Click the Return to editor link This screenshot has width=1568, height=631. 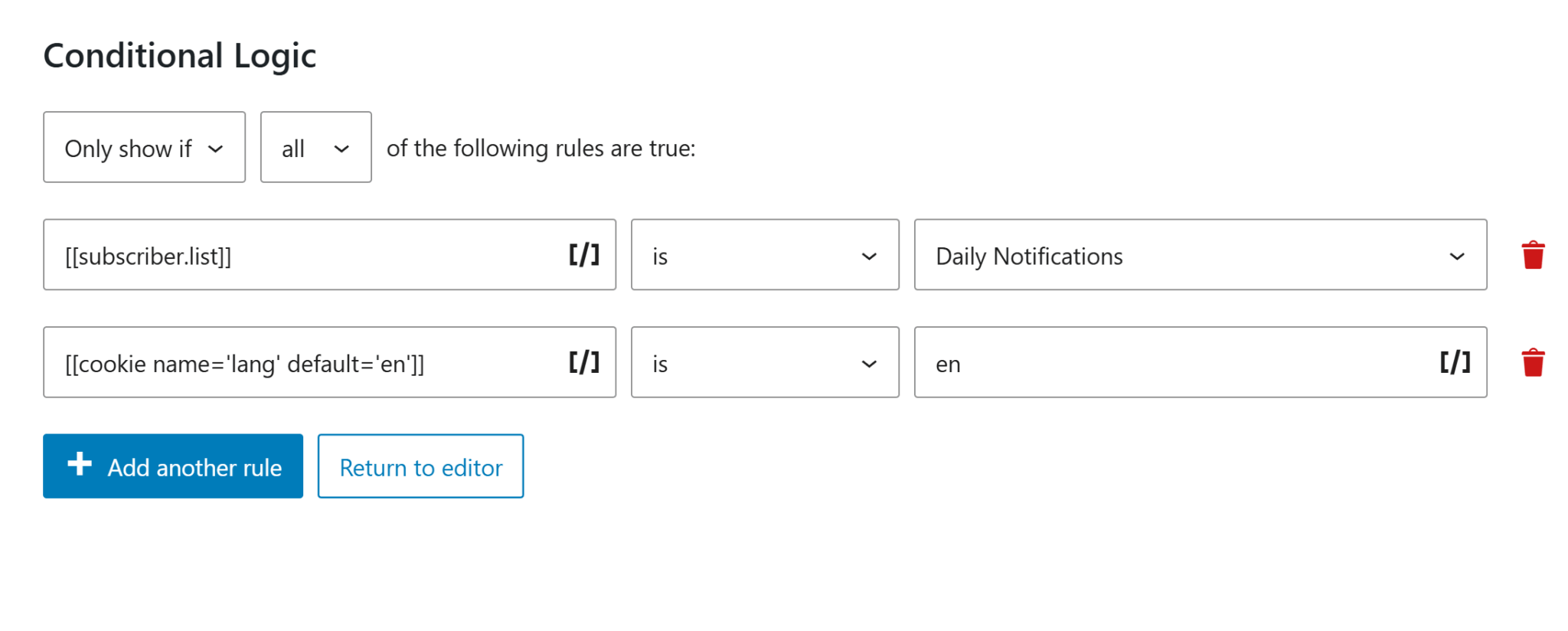[x=420, y=466]
